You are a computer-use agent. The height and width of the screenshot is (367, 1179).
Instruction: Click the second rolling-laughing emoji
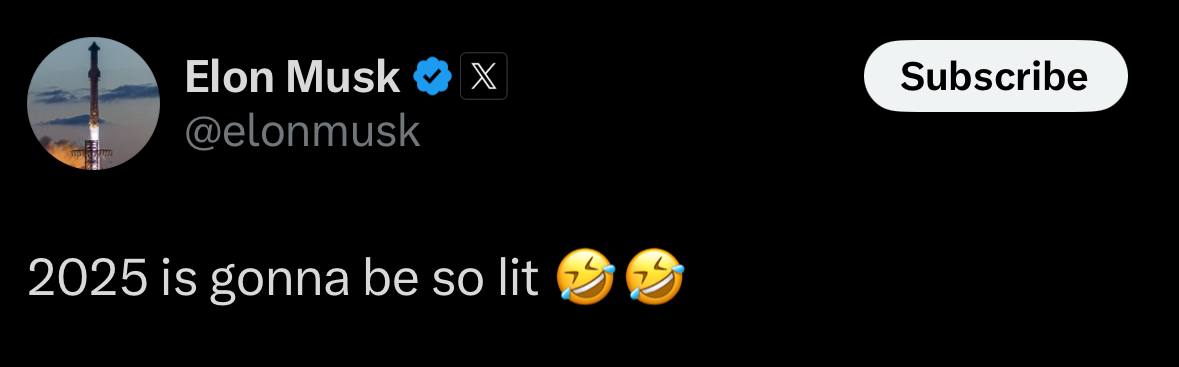(x=655, y=278)
